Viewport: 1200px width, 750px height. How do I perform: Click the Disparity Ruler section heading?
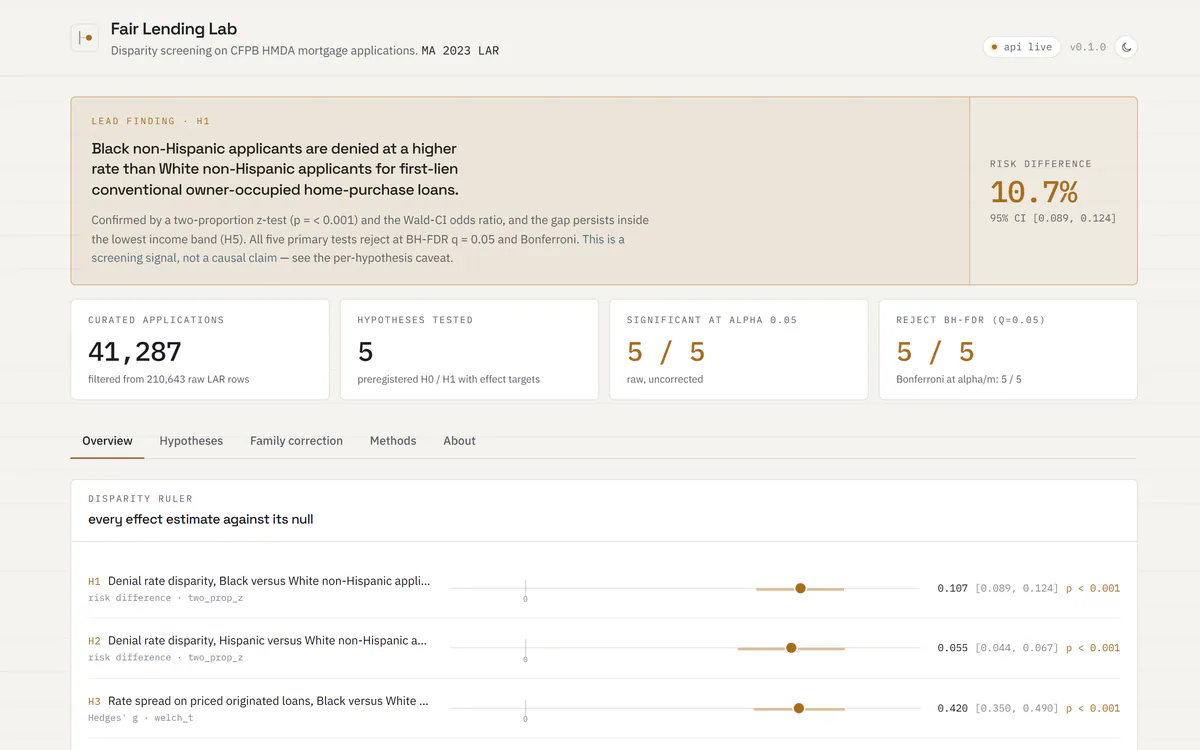coord(140,498)
